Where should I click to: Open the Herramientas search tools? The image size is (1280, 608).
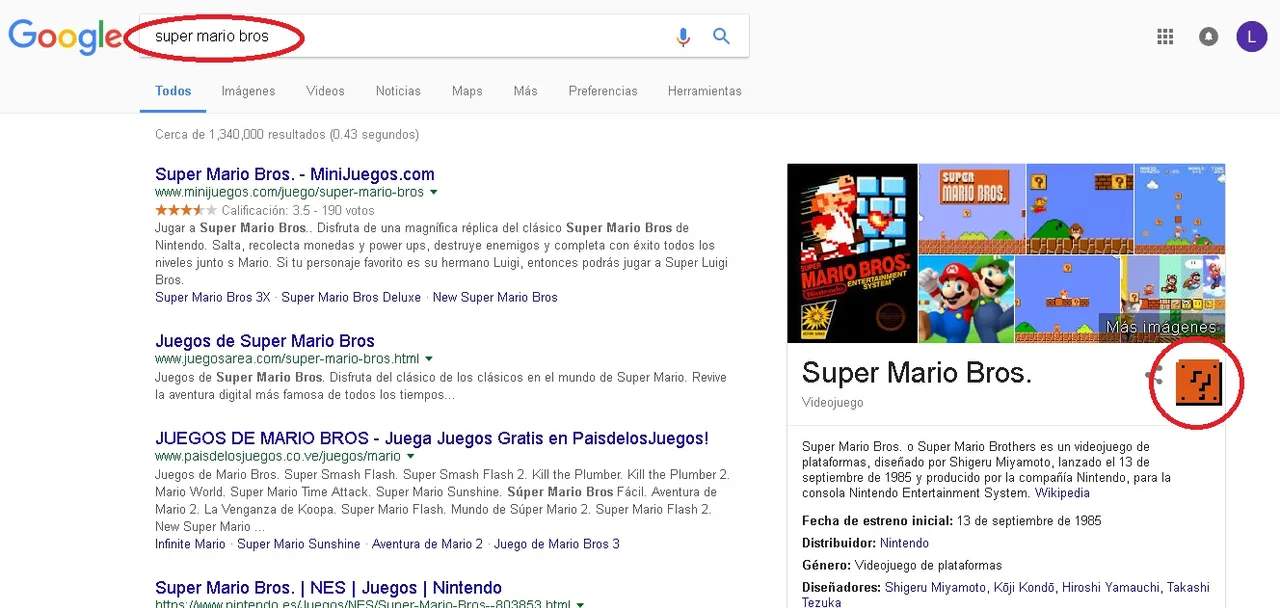(x=705, y=91)
